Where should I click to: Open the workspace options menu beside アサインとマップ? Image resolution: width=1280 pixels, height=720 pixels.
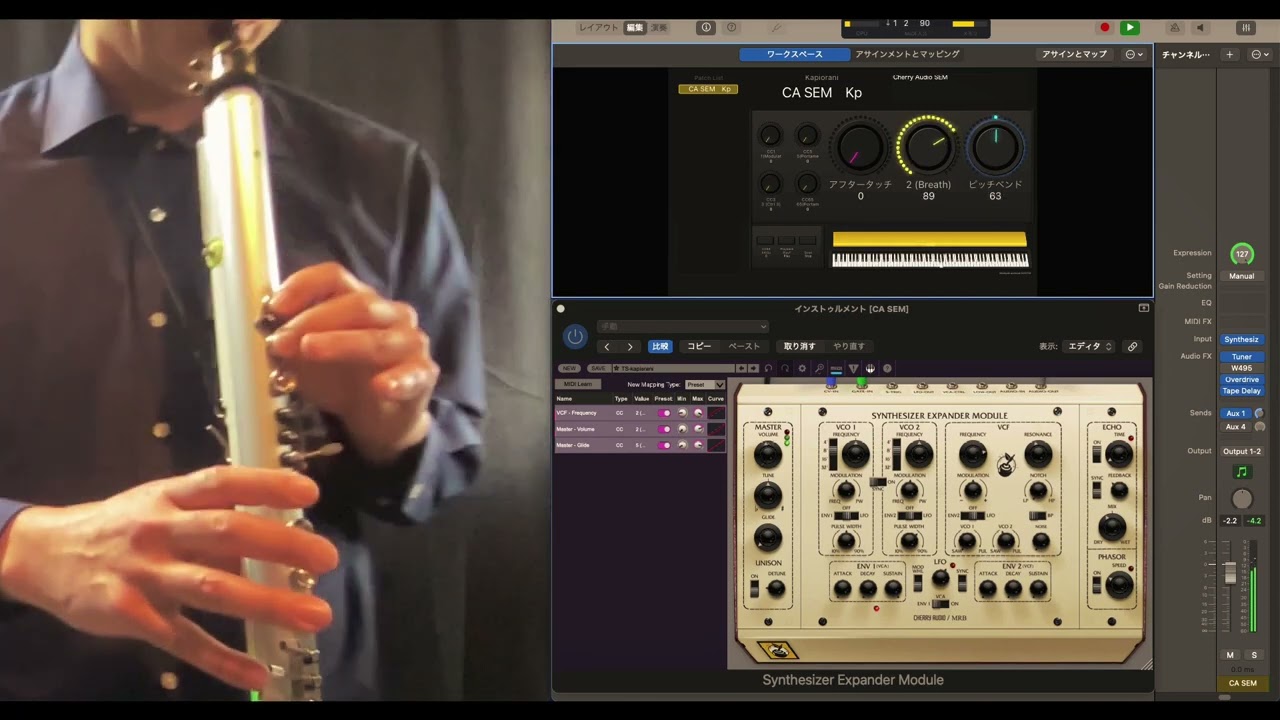coord(1134,54)
